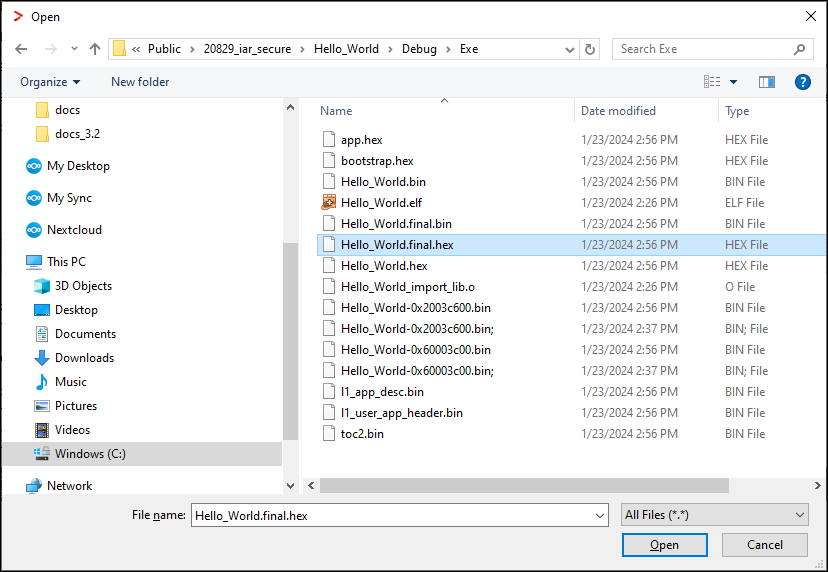Open the recent locations dropdown arrow
This screenshot has height=572, width=828.
point(74,49)
